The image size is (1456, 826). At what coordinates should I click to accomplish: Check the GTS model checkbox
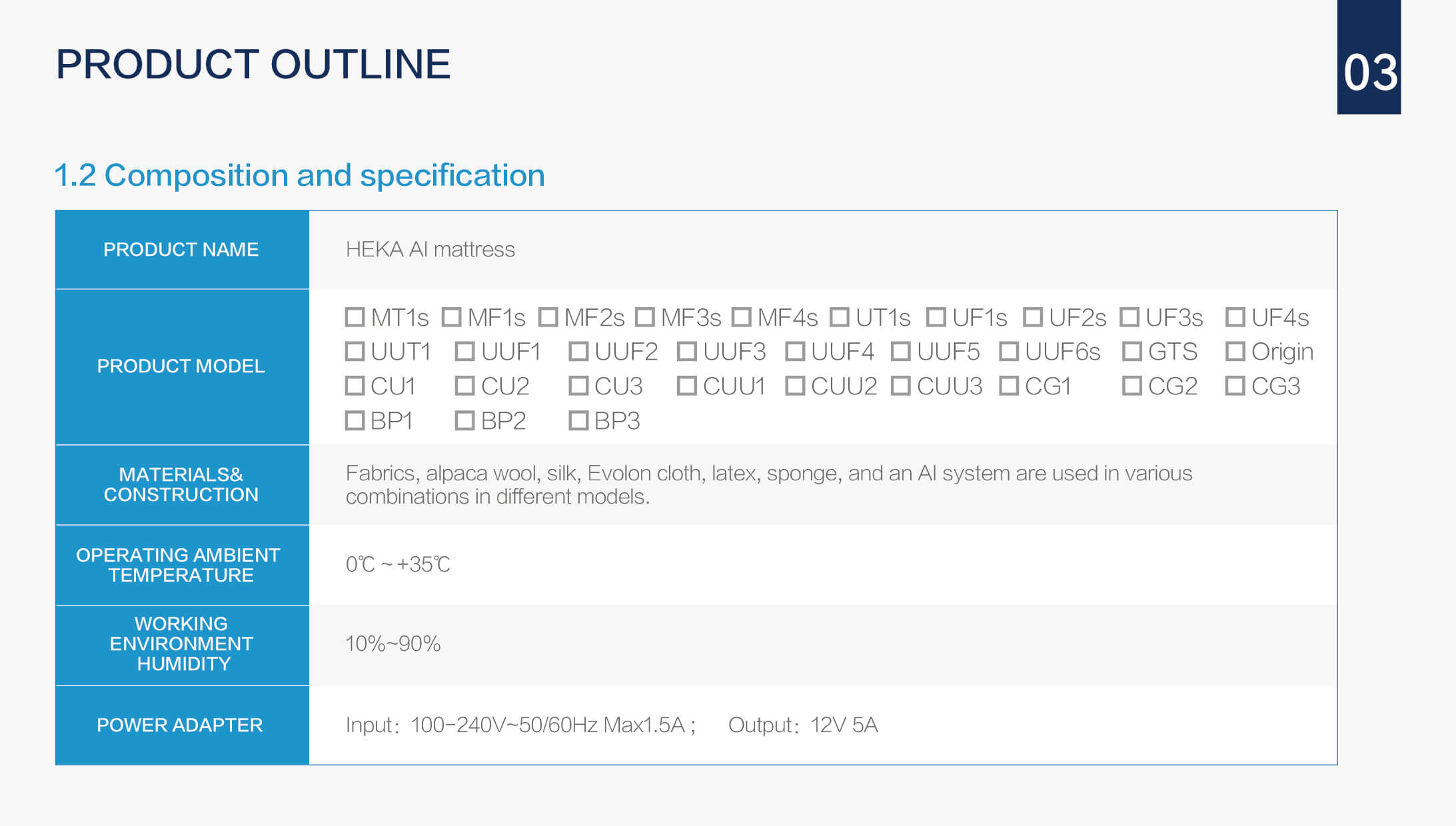1131,351
